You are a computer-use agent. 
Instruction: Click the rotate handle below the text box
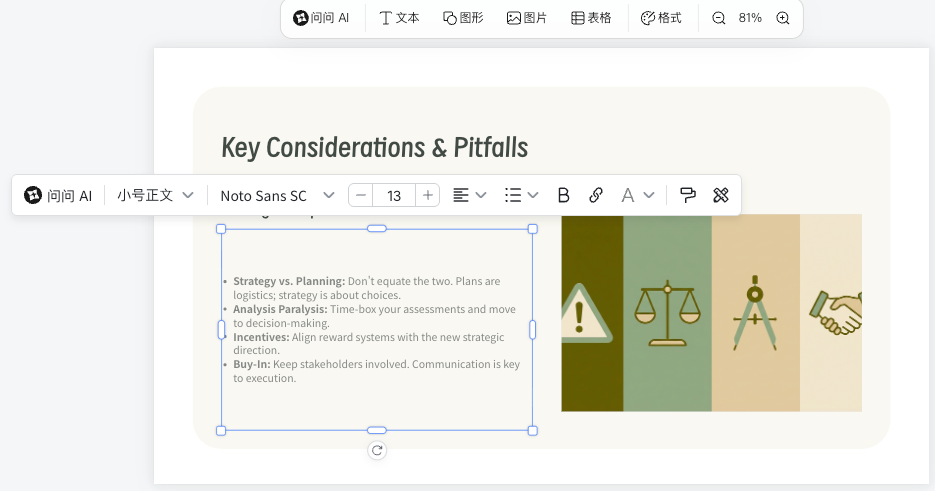click(377, 450)
